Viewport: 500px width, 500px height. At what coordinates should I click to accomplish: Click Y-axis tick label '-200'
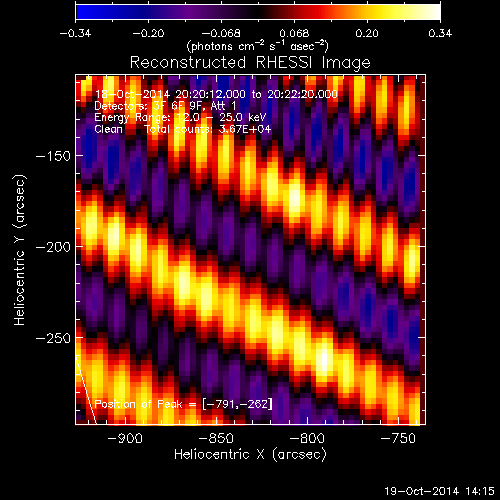click(x=53, y=247)
